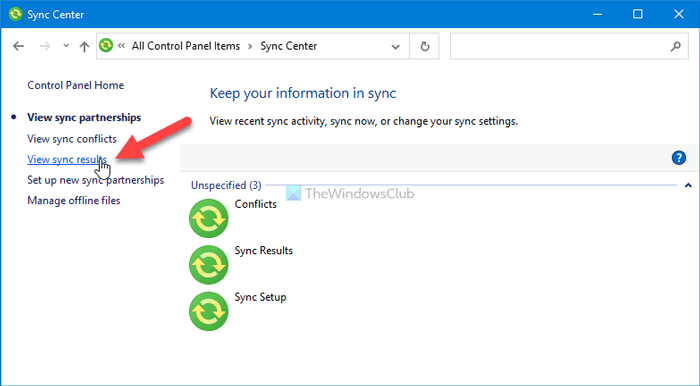Select the Sync Results icon
This screenshot has width=700, height=386.
(x=208, y=265)
